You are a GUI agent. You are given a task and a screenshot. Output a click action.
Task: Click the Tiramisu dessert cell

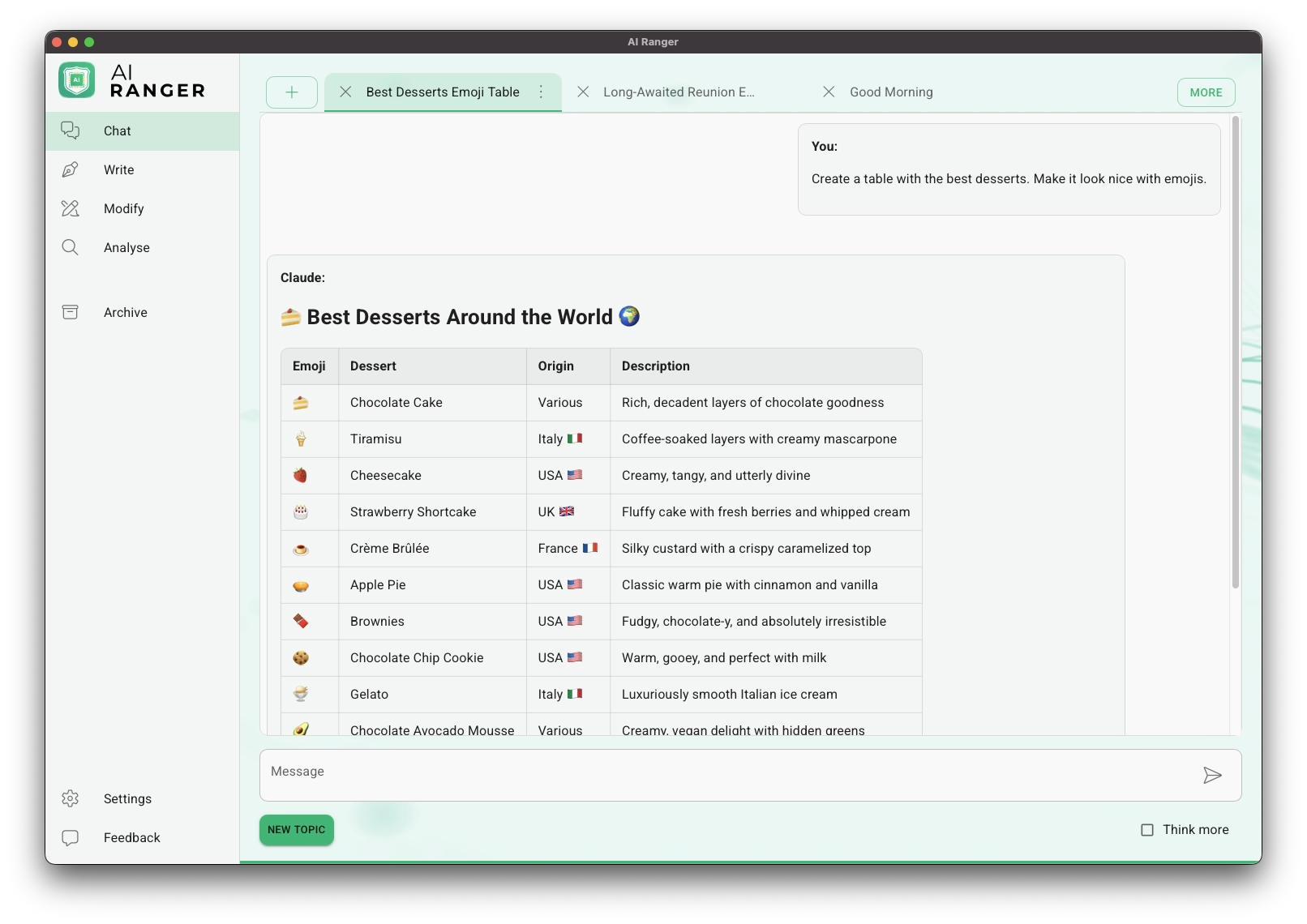point(432,439)
